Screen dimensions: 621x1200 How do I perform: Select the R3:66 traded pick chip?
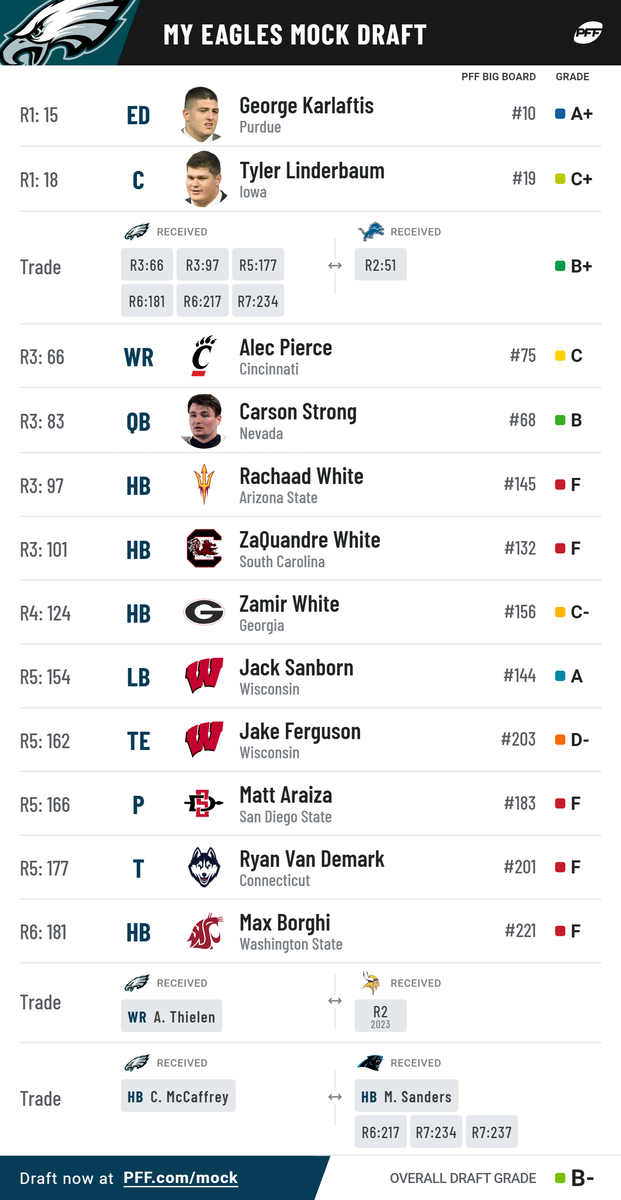coord(147,265)
